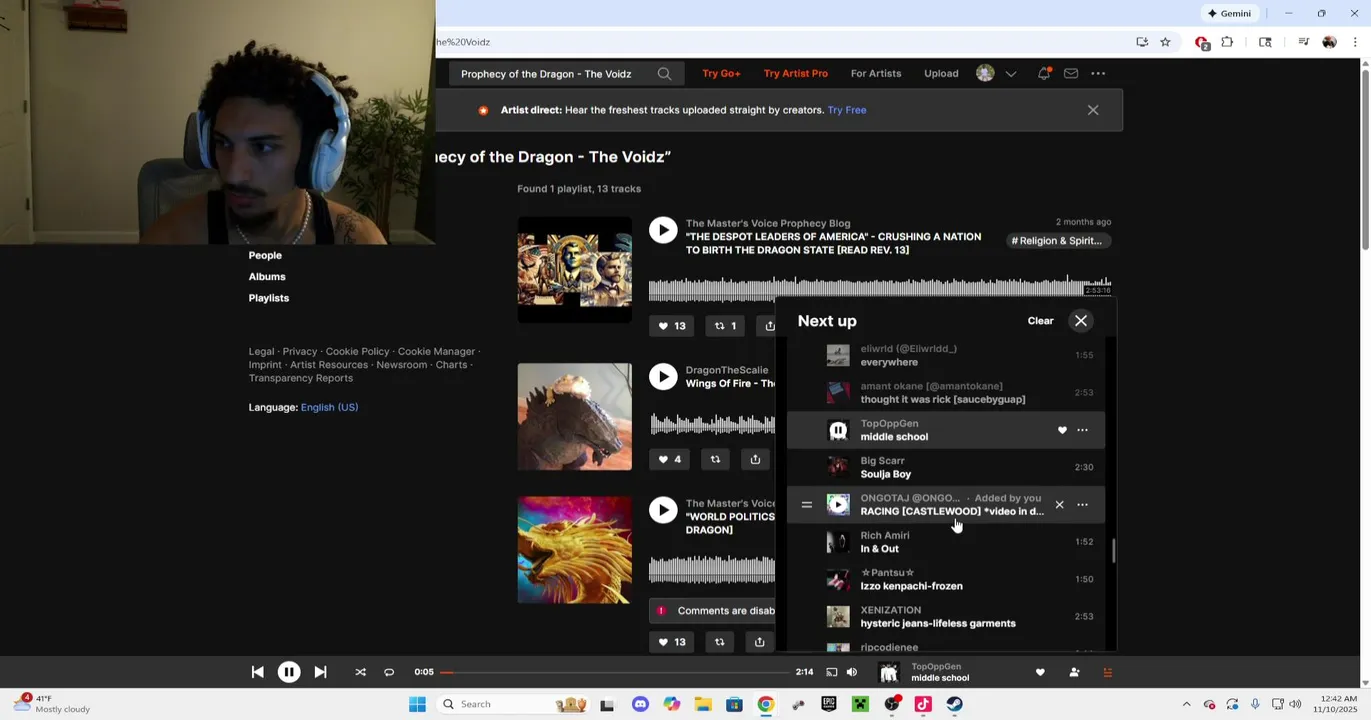Open the Try Go+ link
The width and height of the screenshot is (1371, 720).
tap(721, 73)
